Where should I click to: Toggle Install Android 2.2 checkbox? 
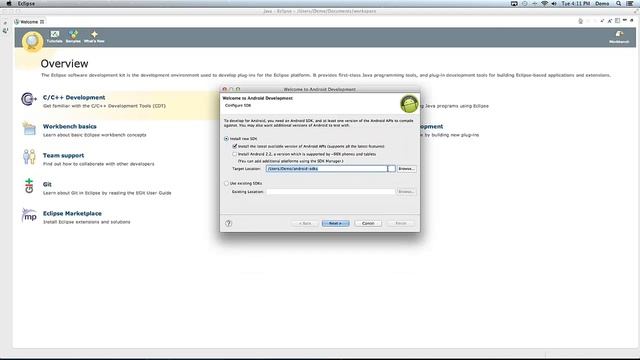pos(235,154)
